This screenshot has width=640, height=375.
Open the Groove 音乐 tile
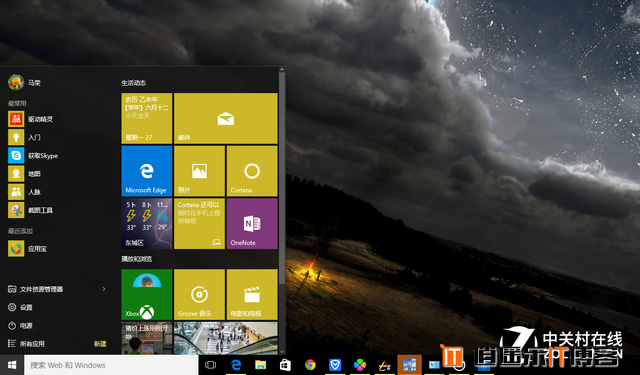[199, 294]
